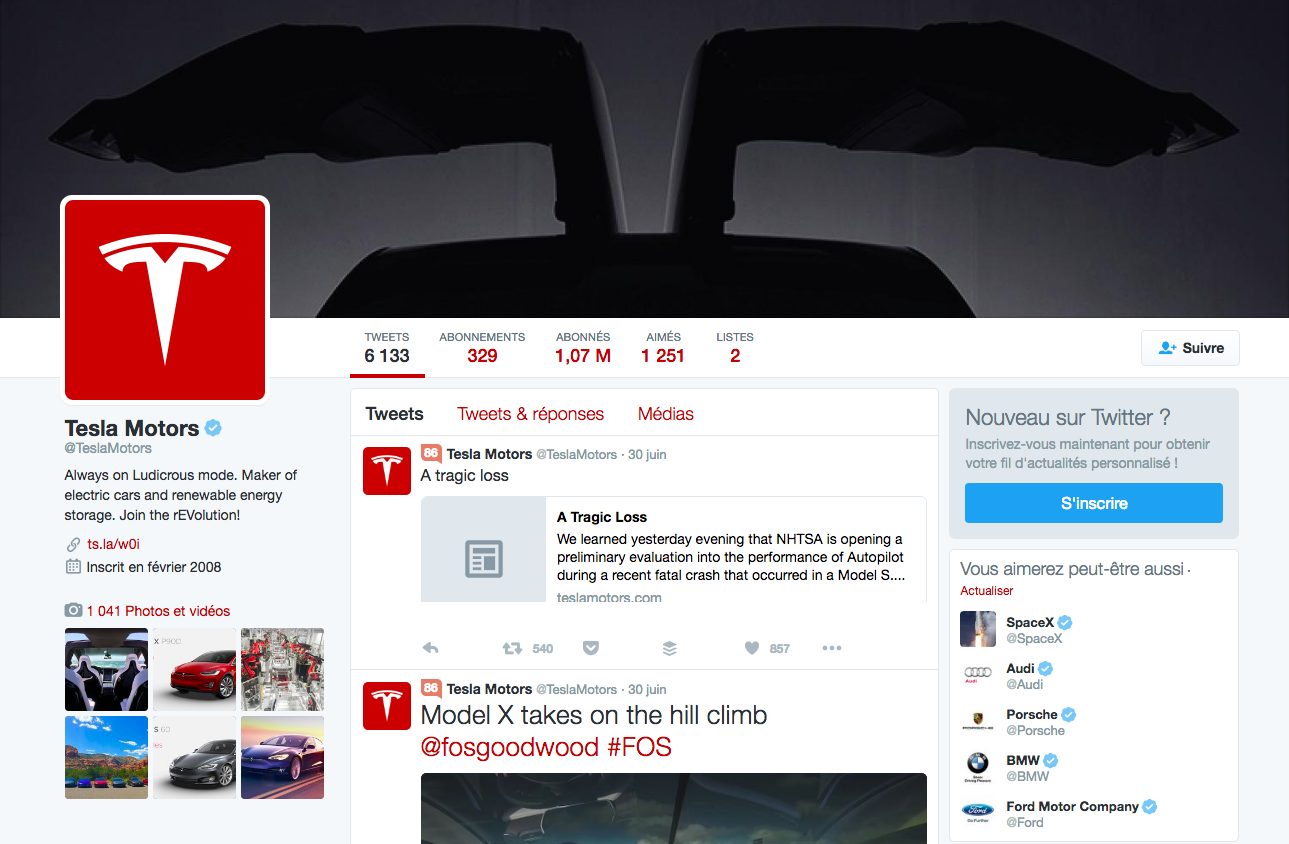Viewport: 1289px width, 844px height.
Task: Open the 'A Tragic Loss' article card
Action: (673, 551)
